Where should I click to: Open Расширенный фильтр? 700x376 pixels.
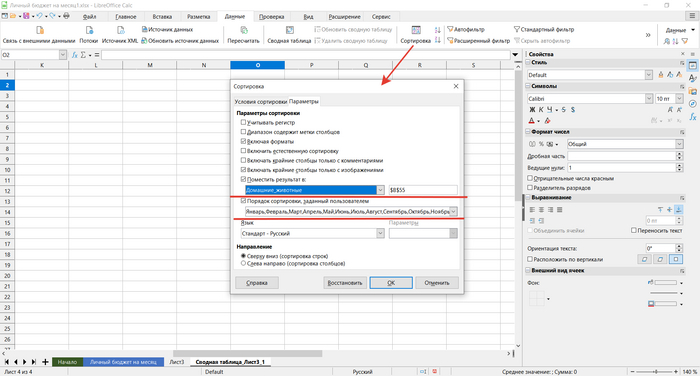click(478, 41)
